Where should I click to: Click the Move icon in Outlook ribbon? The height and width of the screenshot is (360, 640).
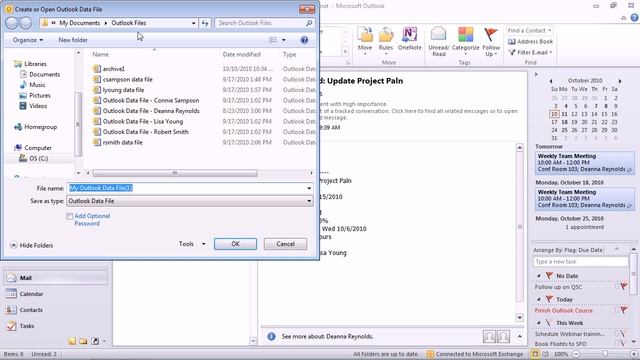(365, 36)
